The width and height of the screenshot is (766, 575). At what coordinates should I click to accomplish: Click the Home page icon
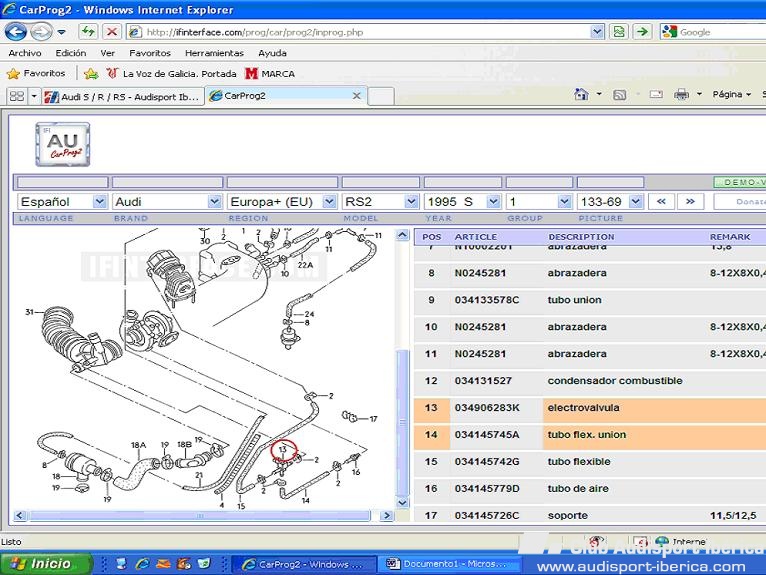(x=581, y=94)
